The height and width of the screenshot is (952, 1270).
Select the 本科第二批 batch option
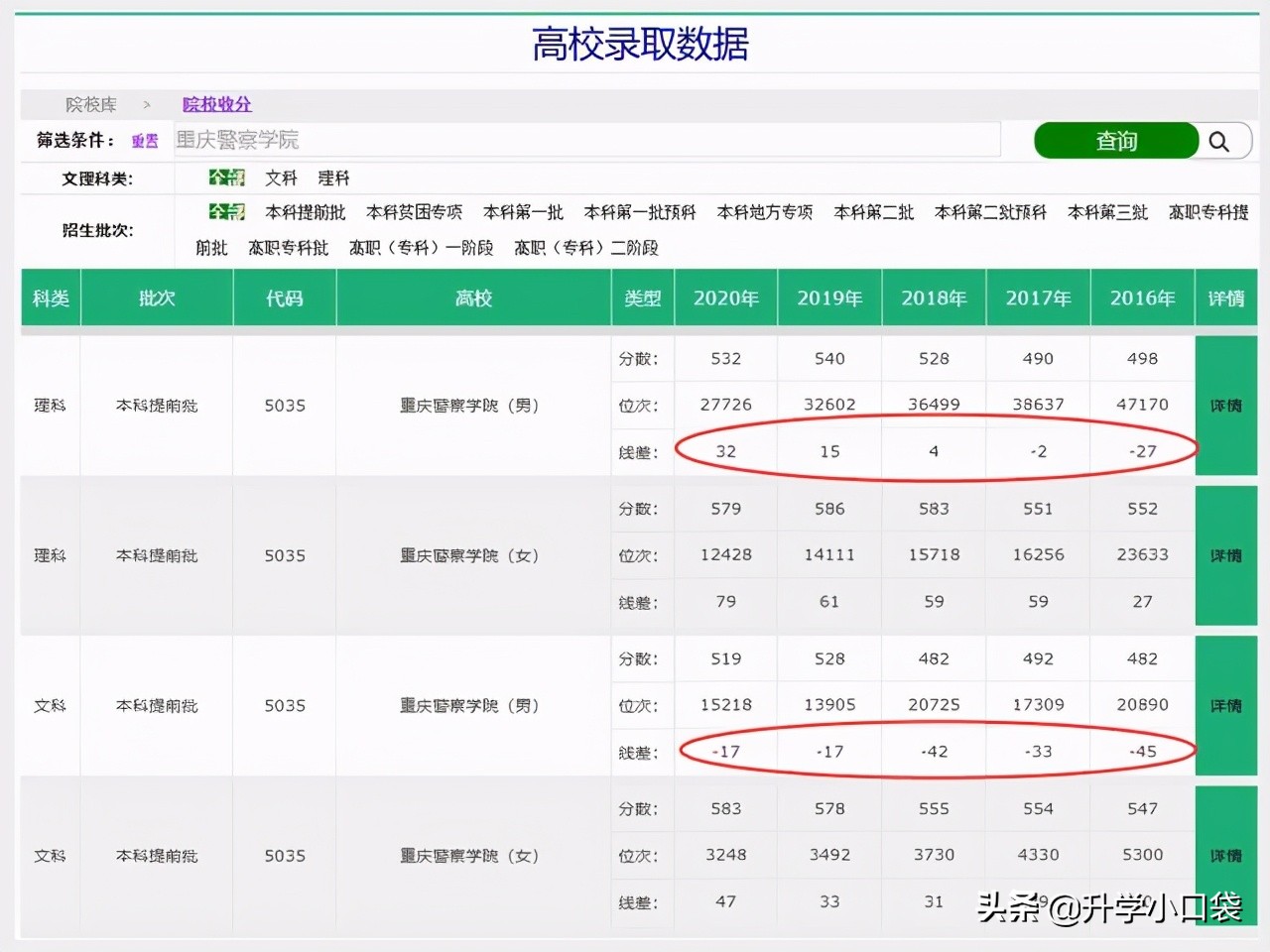point(873,212)
